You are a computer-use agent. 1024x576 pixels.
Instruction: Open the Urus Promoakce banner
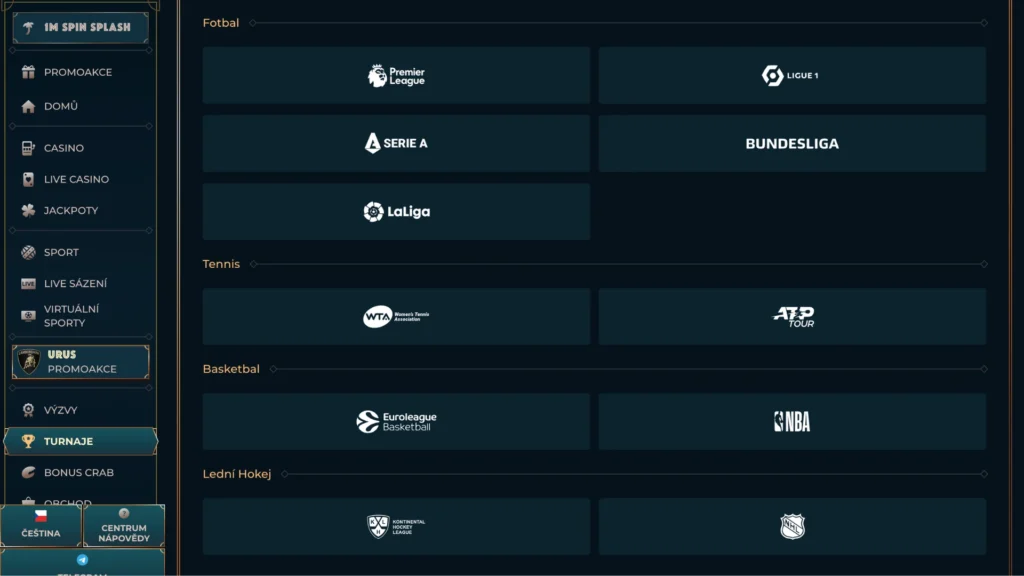(x=80, y=362)
